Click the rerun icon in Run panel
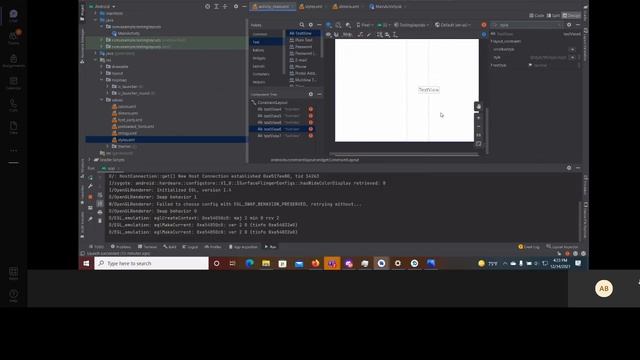 91,178
